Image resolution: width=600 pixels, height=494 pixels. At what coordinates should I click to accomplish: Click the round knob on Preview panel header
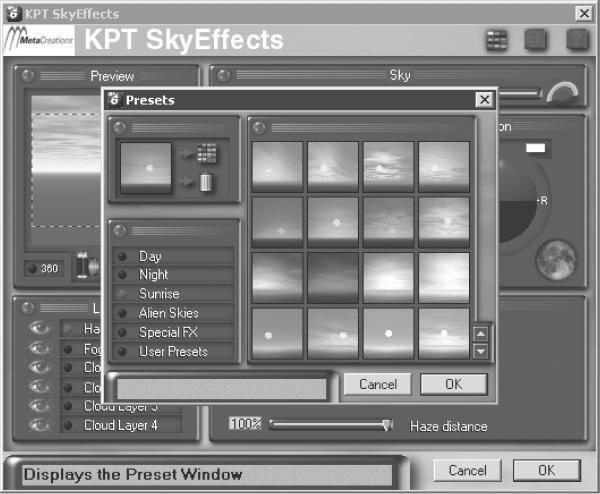(28, 75)
